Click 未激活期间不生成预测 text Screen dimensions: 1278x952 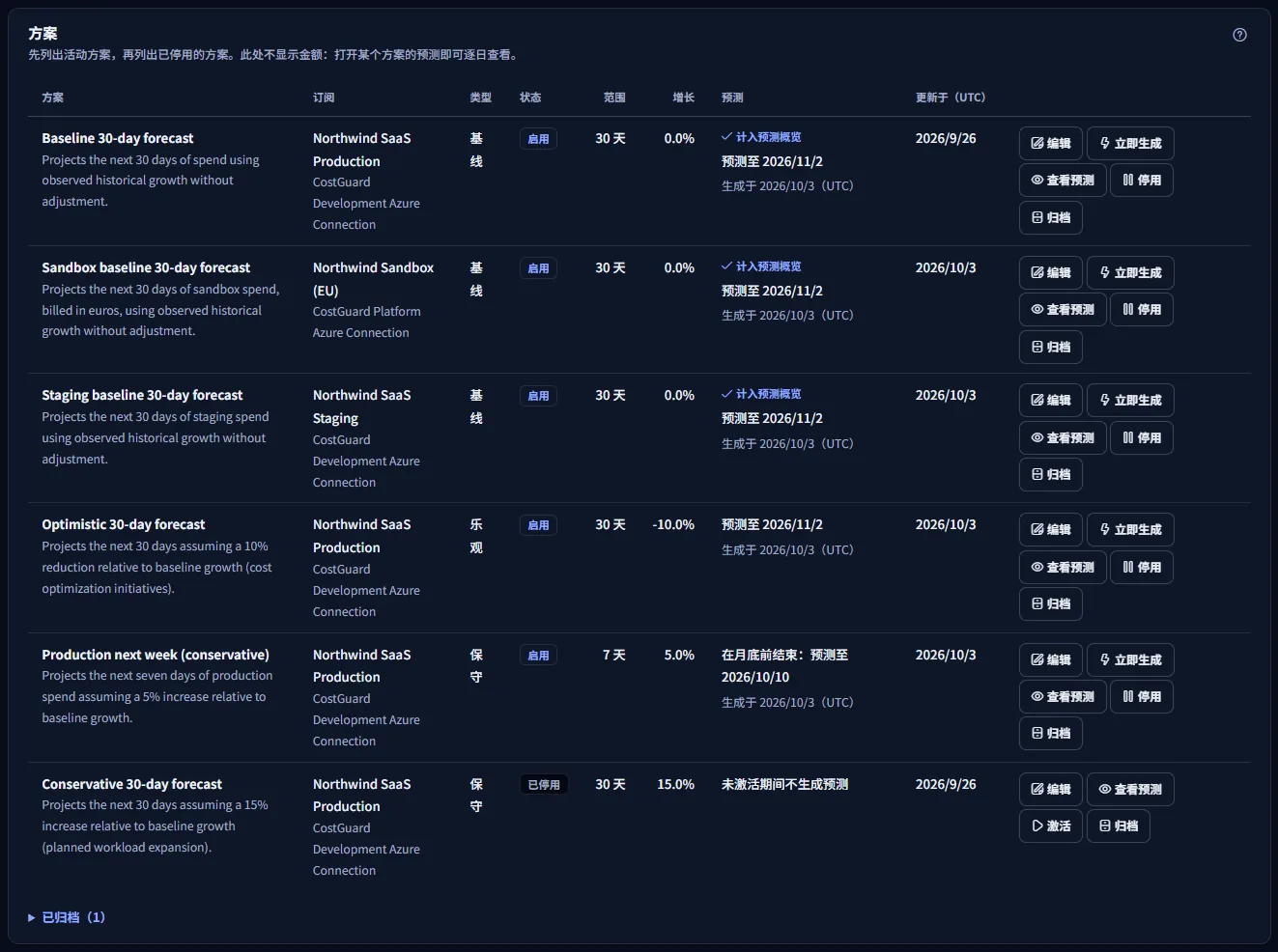785,784
